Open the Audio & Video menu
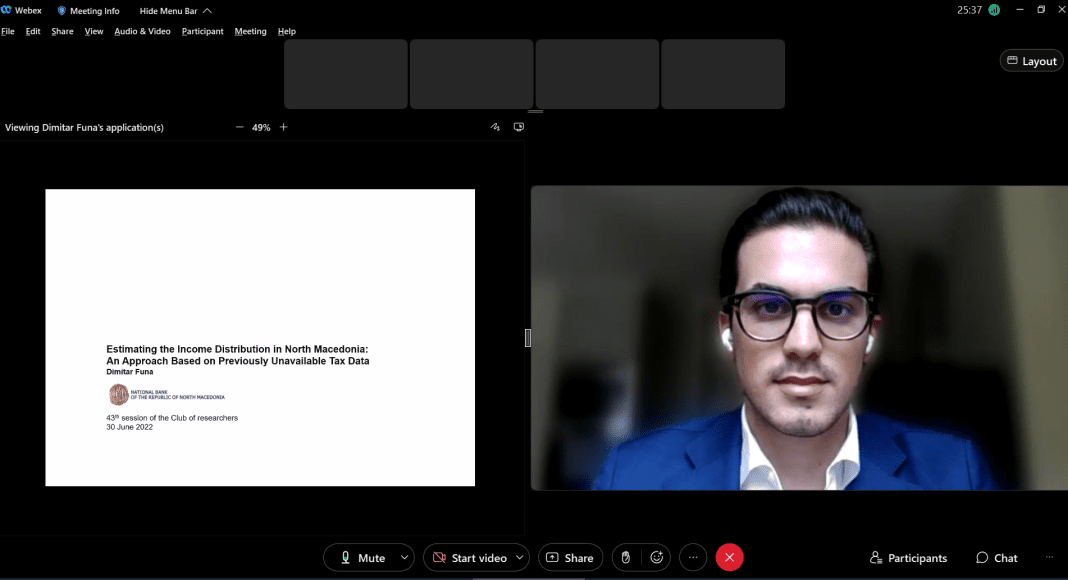 142,32
